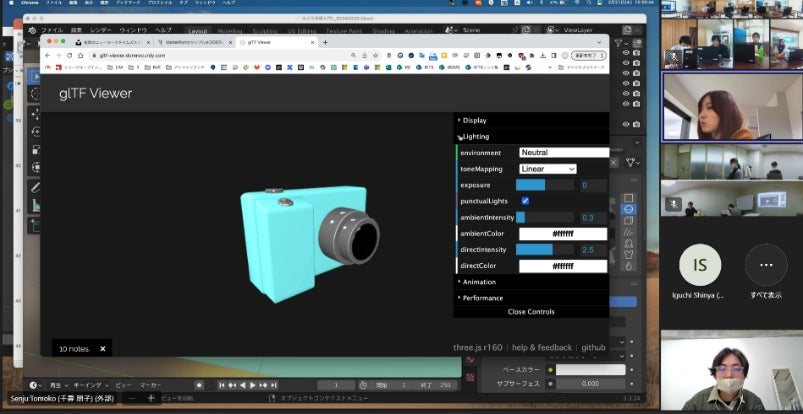Expand the Performance section
Viewport: 803px width, 414px height.
pyautogui.click(x=482, y=297)
